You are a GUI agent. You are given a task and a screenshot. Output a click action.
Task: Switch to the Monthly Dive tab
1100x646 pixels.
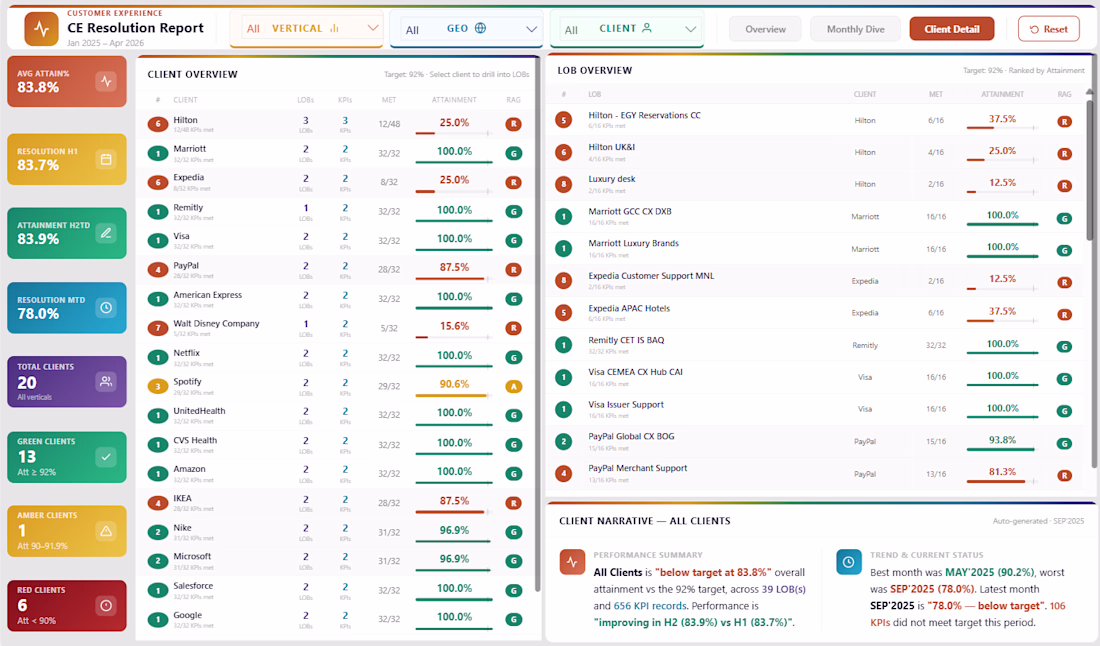pyautogui.click(x=855, y=29)
